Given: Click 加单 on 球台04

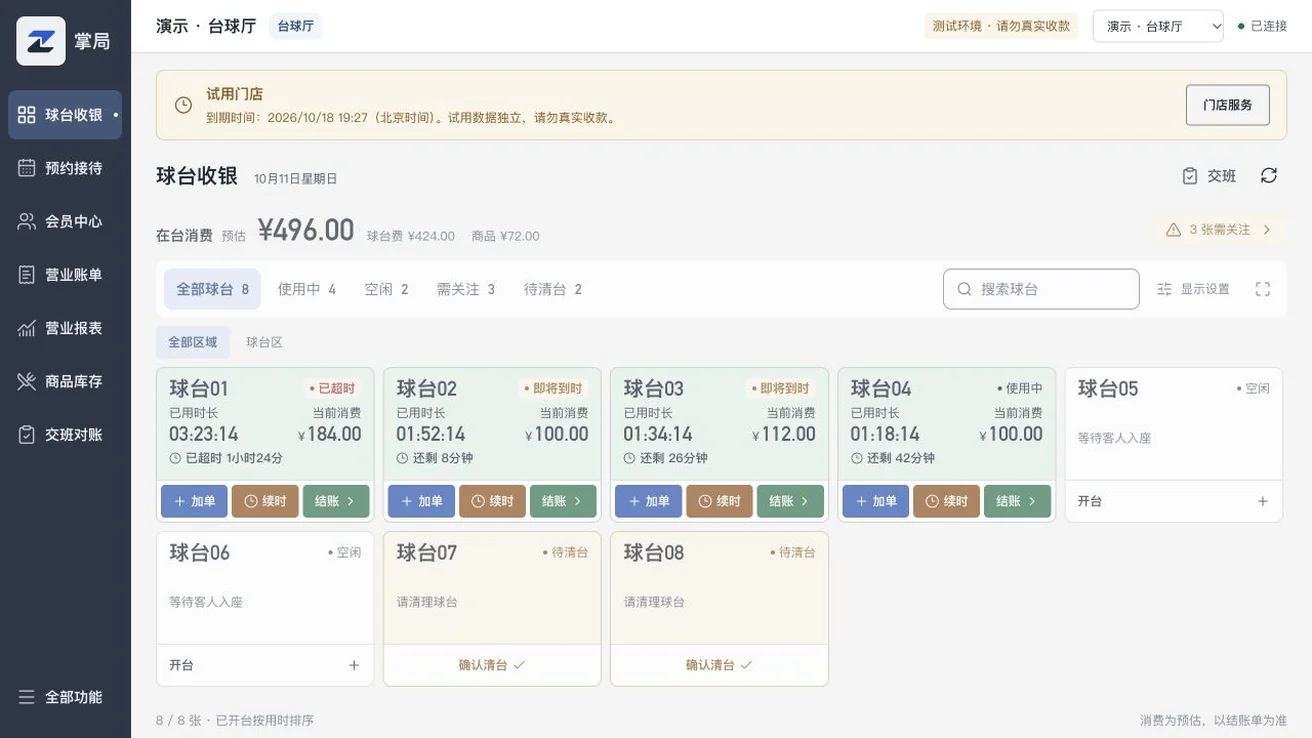Looking at the screenshot, I should click(x=876, y=501).
